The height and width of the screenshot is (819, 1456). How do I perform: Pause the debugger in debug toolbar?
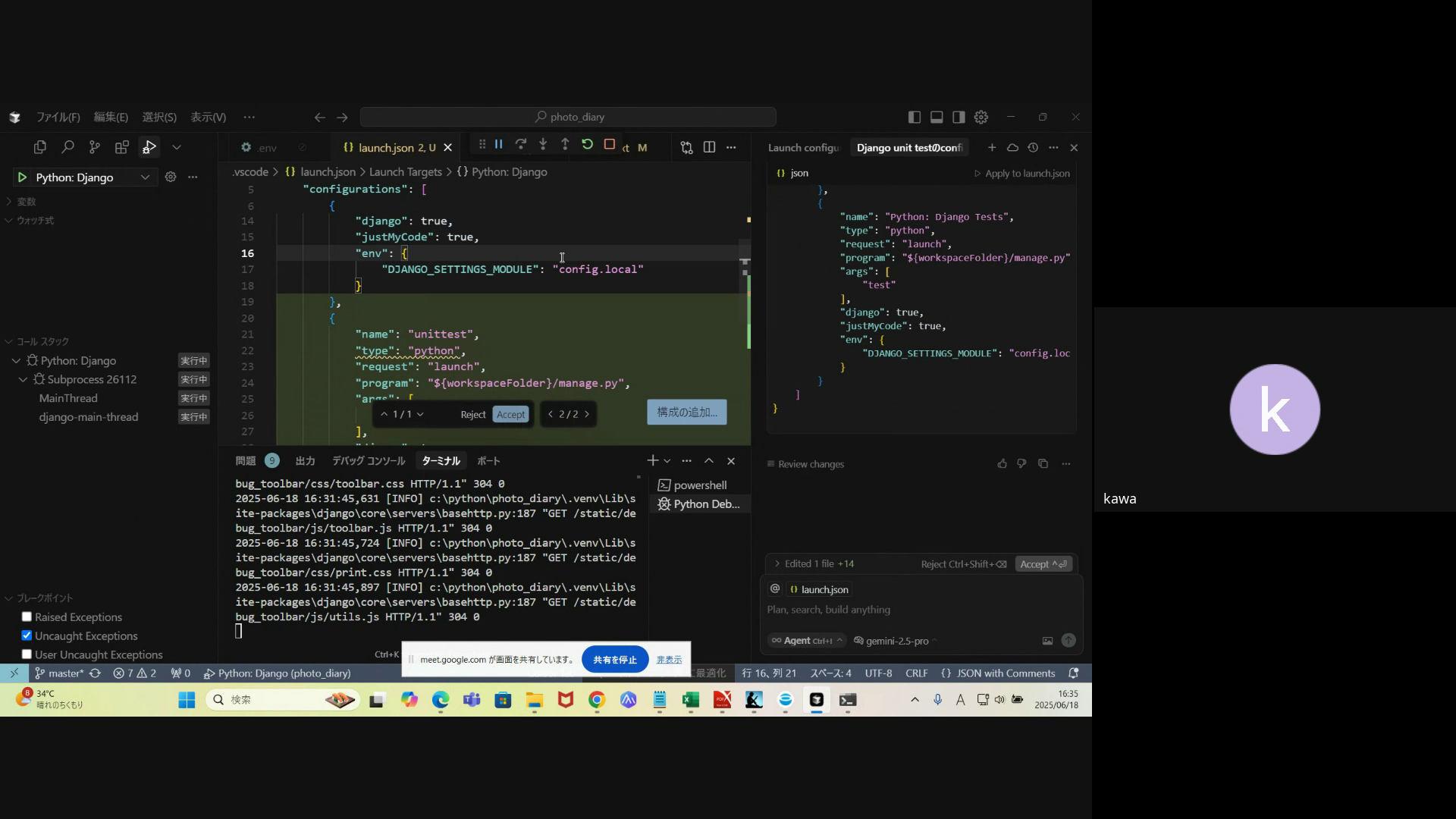tap(499, 144)
